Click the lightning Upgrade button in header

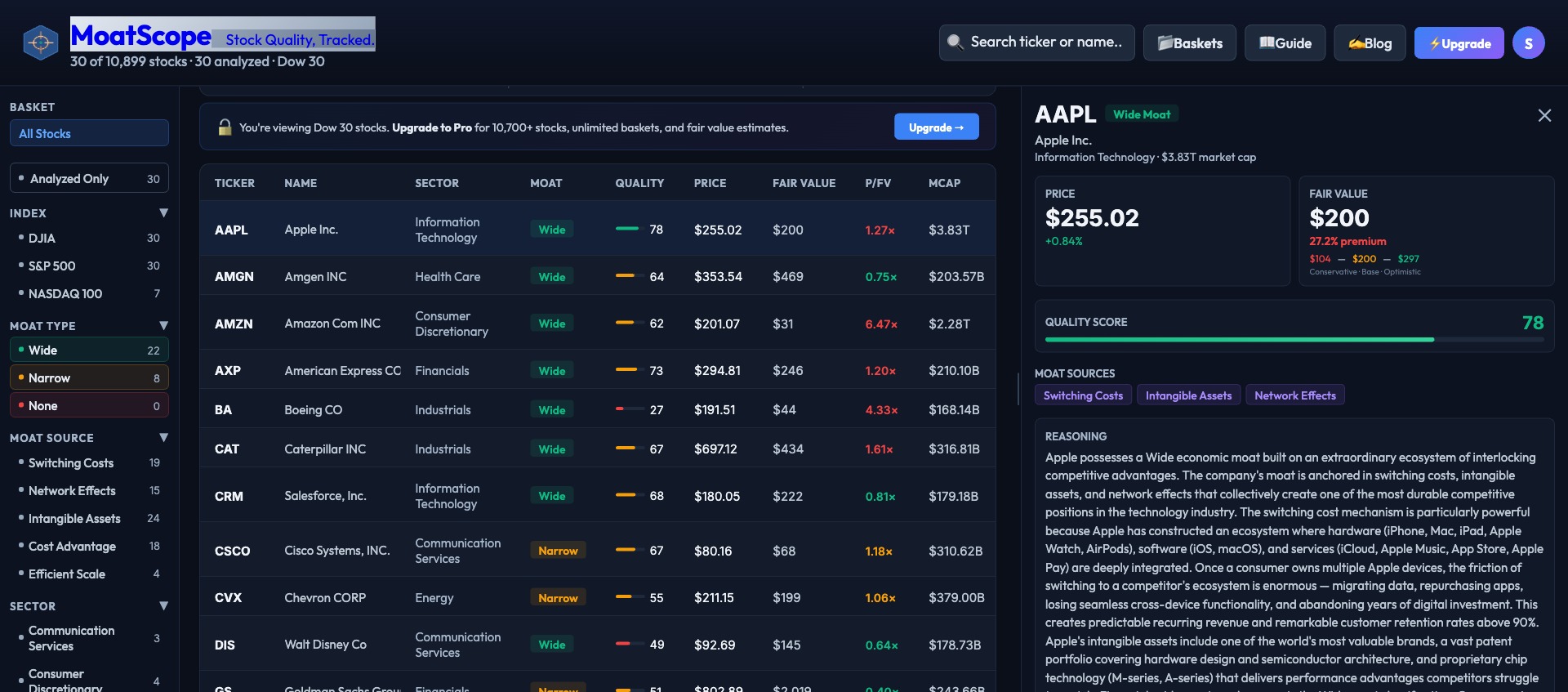(1459, 43)
